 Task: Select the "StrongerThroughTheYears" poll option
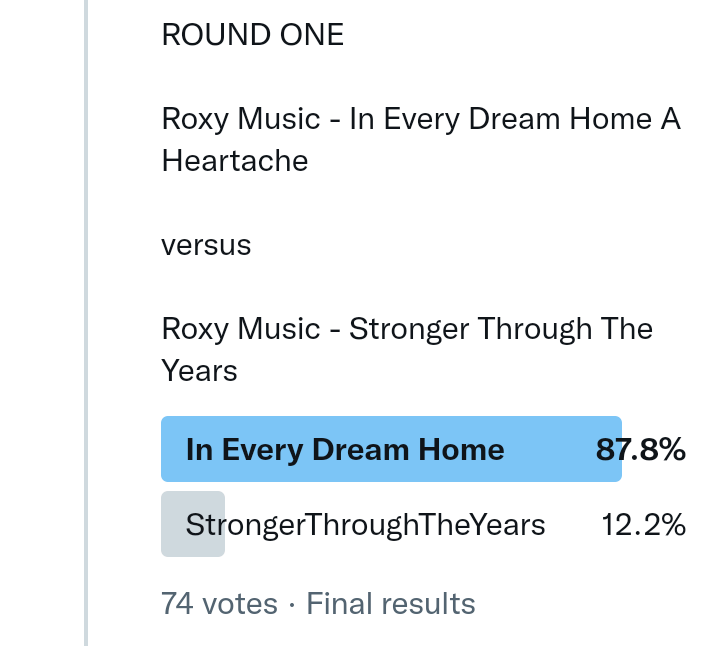pyautogui.click(x=365, y=525)
